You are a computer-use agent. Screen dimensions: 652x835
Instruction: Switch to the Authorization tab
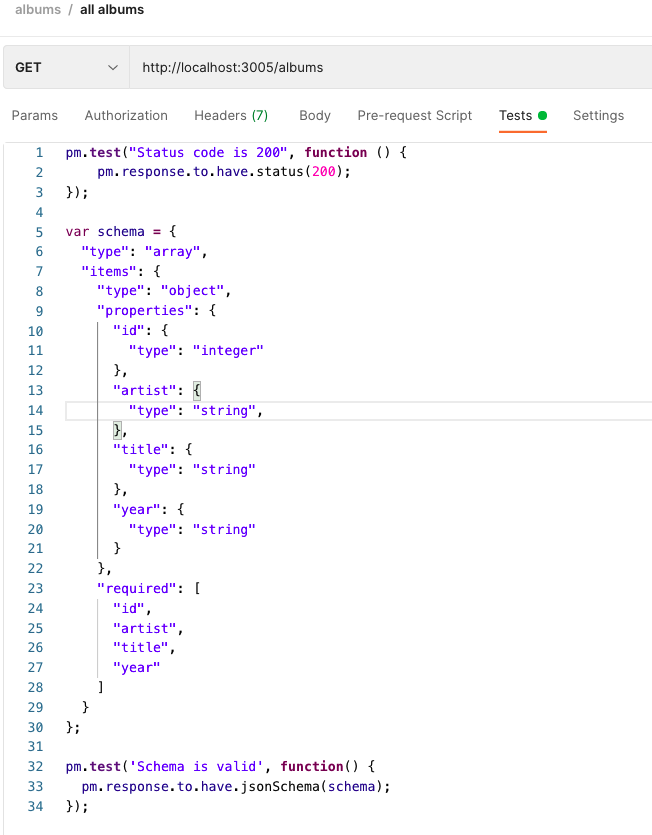pos(126,116)
